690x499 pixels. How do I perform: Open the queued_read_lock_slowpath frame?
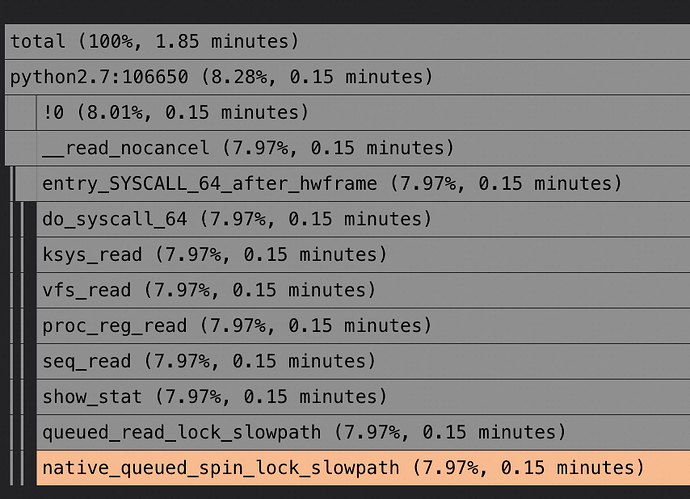[360, 432]
